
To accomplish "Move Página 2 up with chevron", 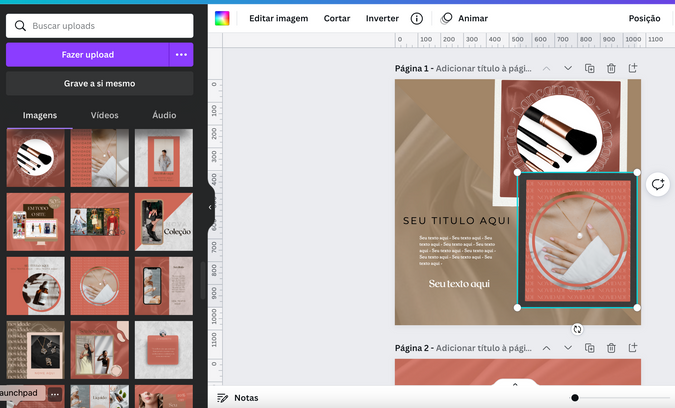I will 546,348.
